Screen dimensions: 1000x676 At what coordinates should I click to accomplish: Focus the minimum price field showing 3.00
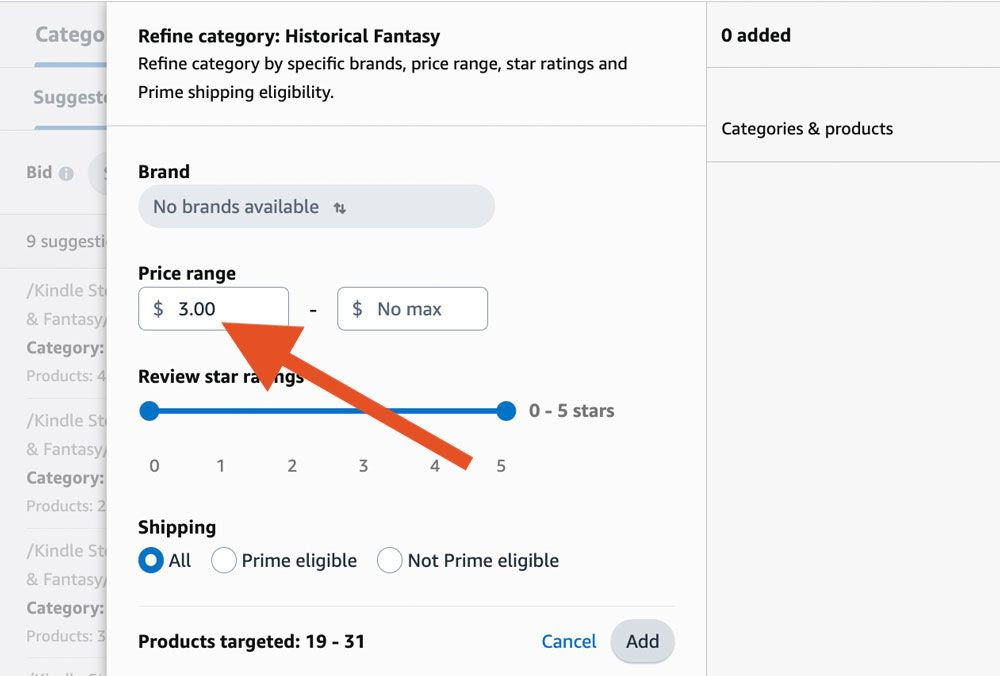(227, 309)
